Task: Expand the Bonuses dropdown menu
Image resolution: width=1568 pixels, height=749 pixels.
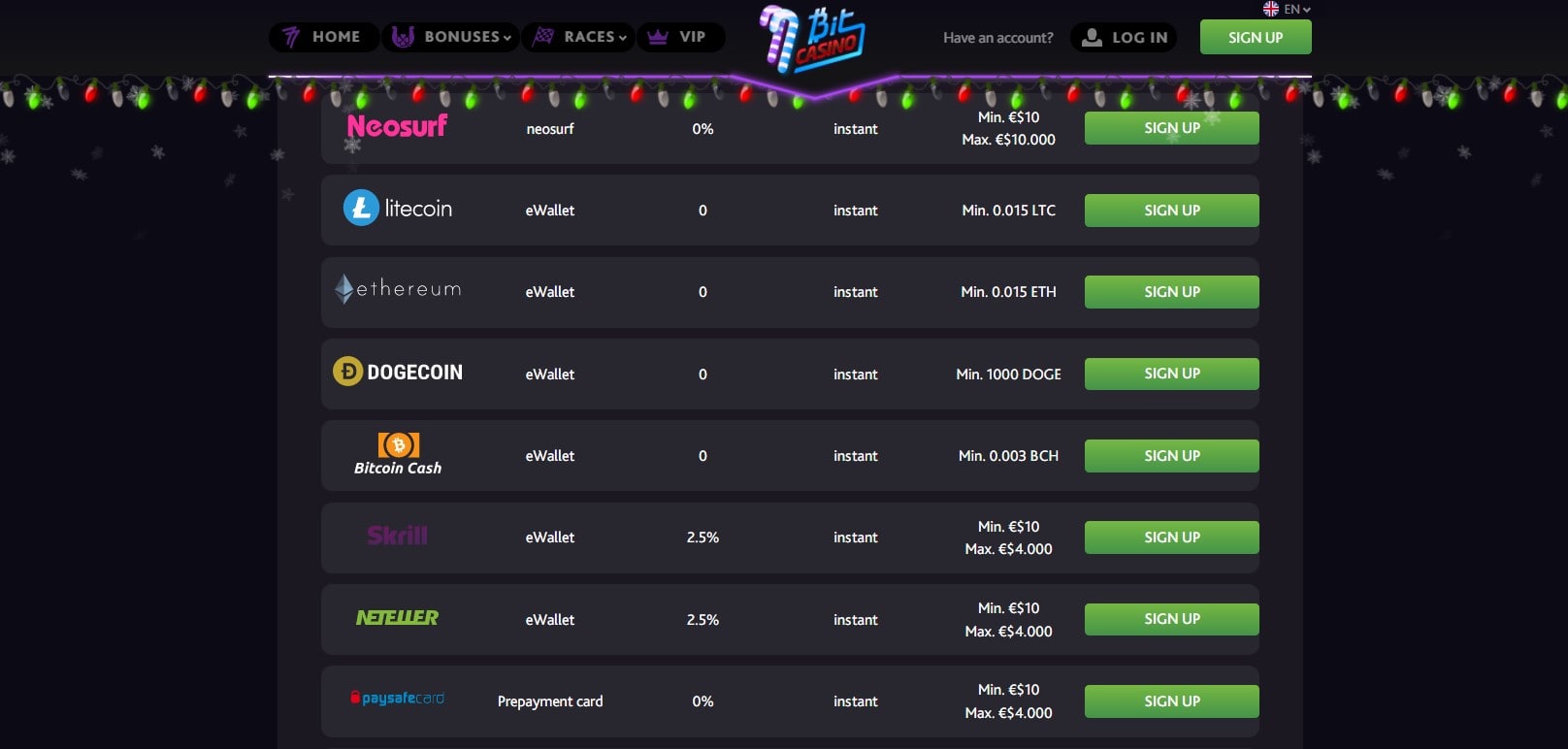Action: [x=451, y=37]
